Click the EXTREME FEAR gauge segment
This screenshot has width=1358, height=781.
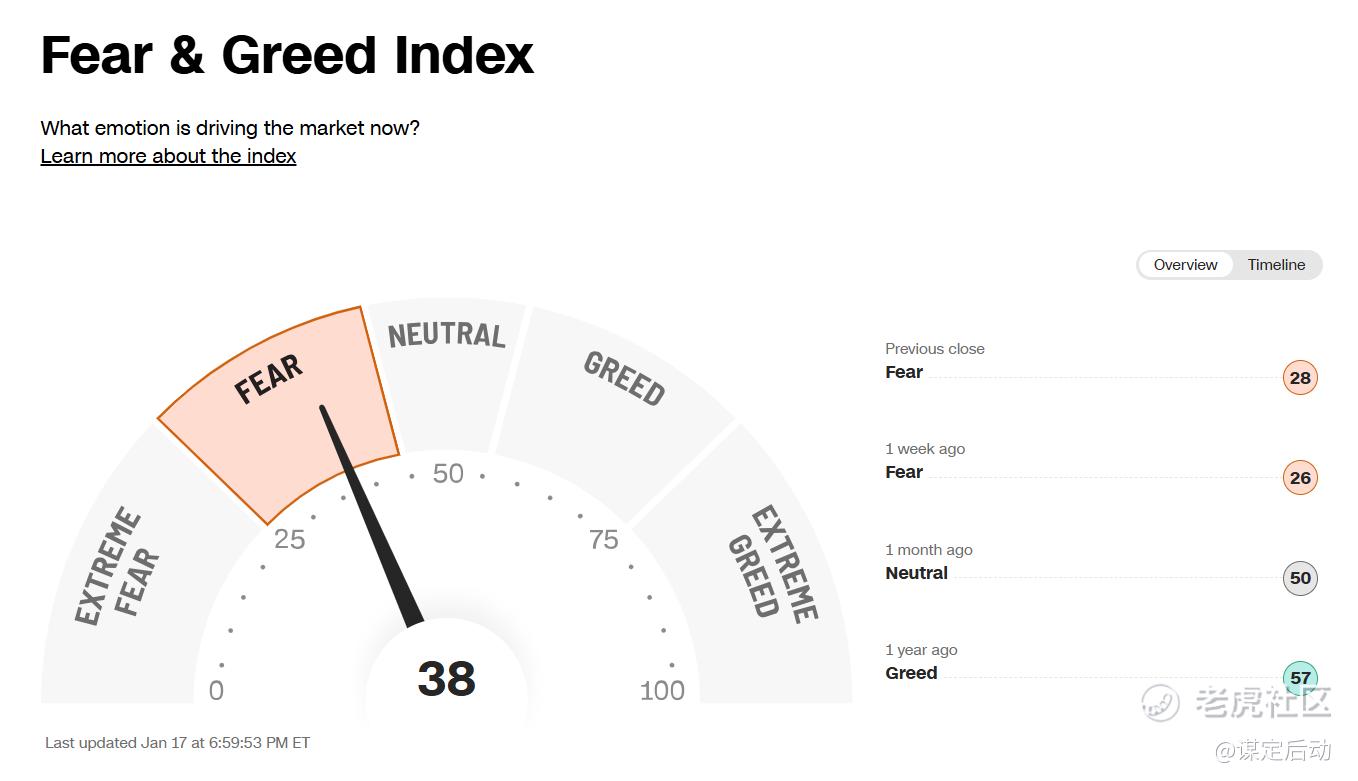[118, 568]
